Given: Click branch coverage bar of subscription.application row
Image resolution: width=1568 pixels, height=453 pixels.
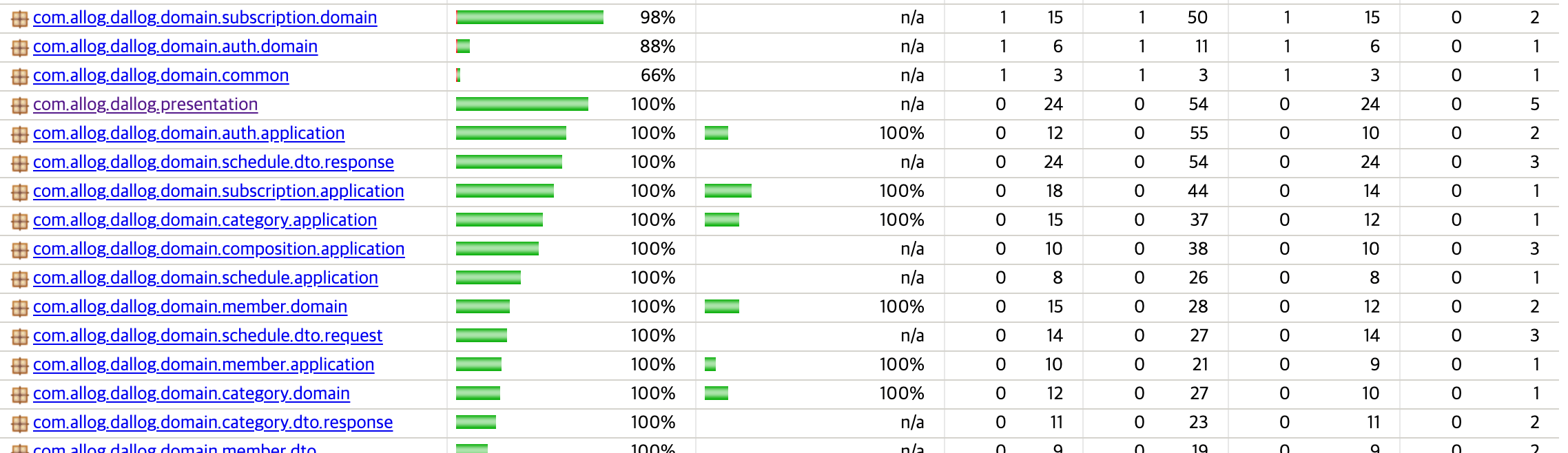Looking at the screenshot, I should (728, 191).
